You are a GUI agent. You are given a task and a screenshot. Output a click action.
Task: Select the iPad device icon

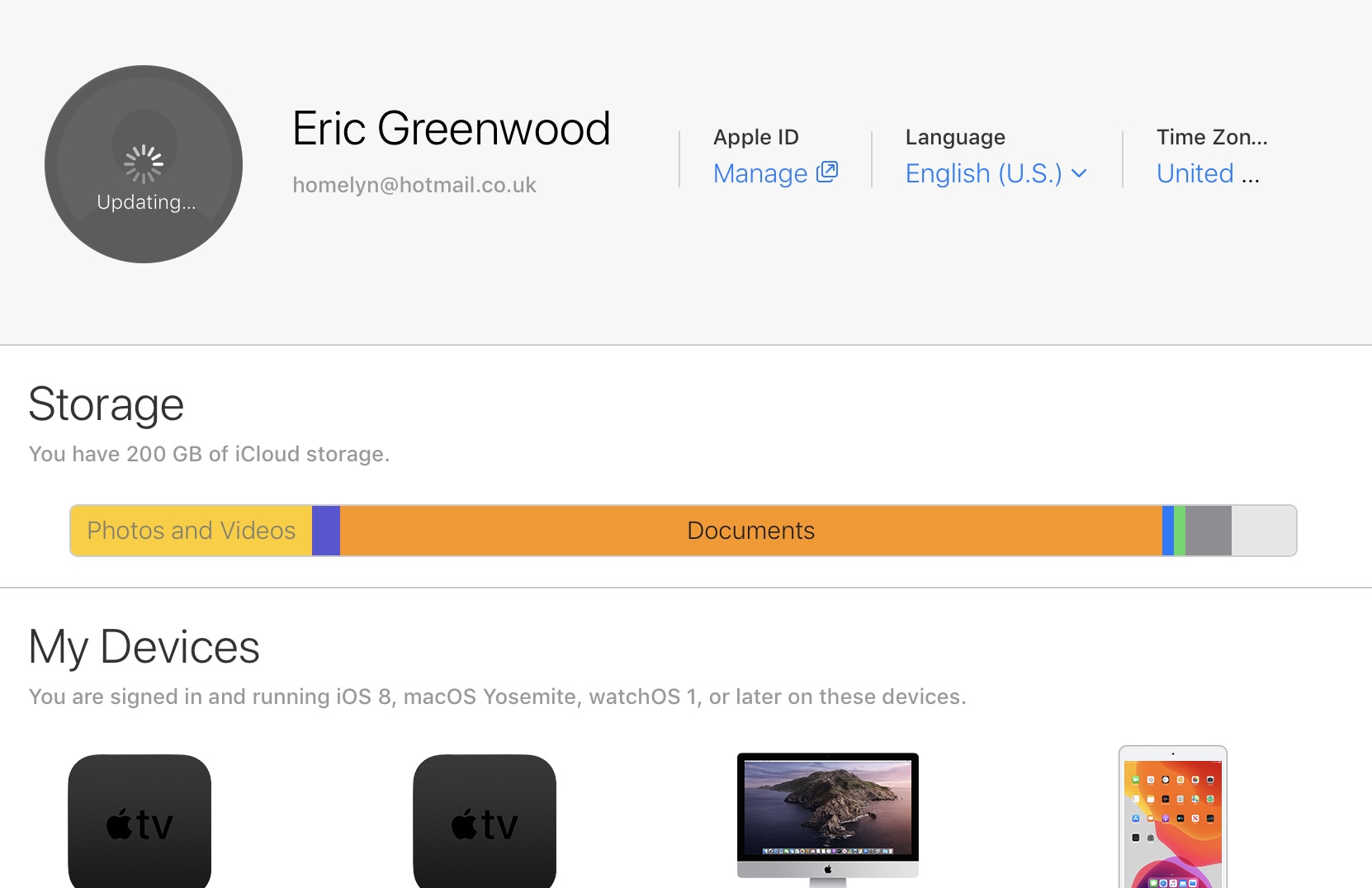coord(1172,817)
